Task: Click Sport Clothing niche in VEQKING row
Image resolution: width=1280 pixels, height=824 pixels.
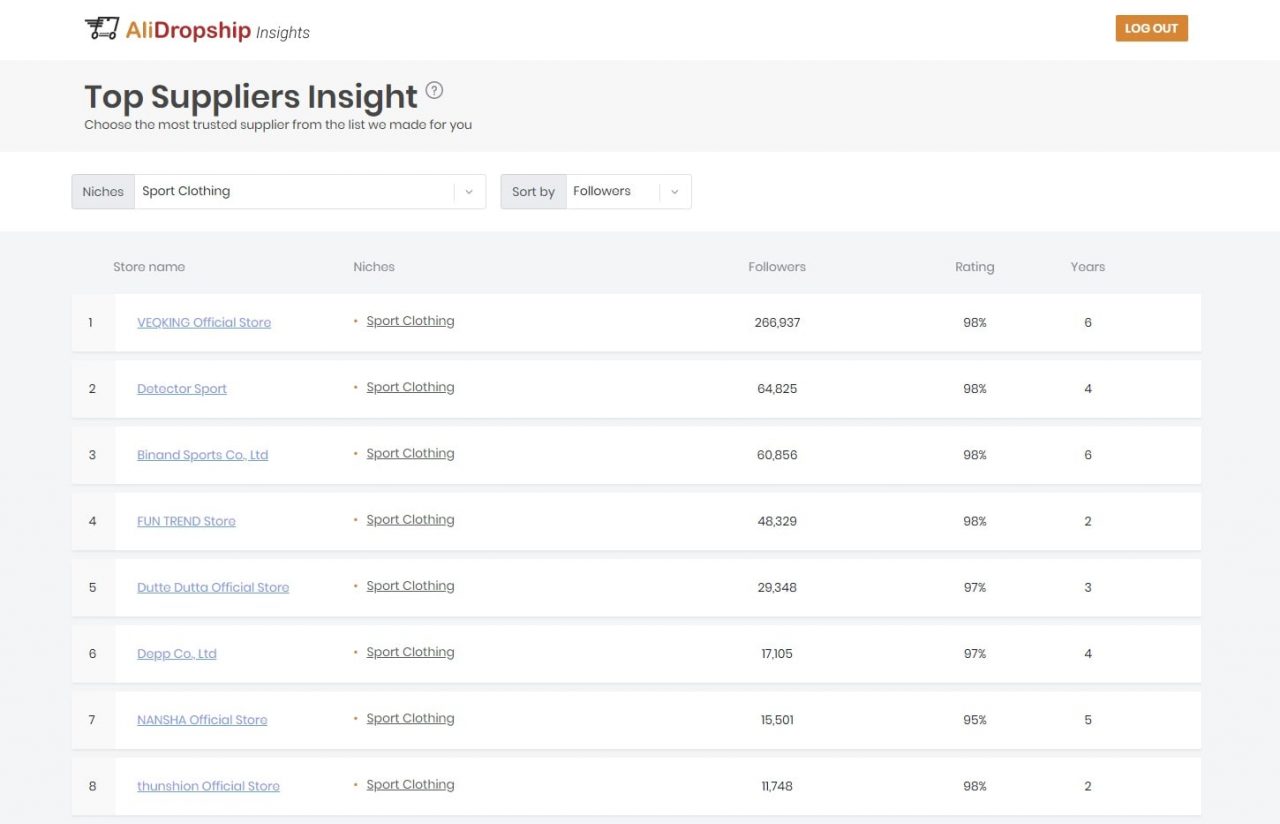Action: click(x=410, y=321)
